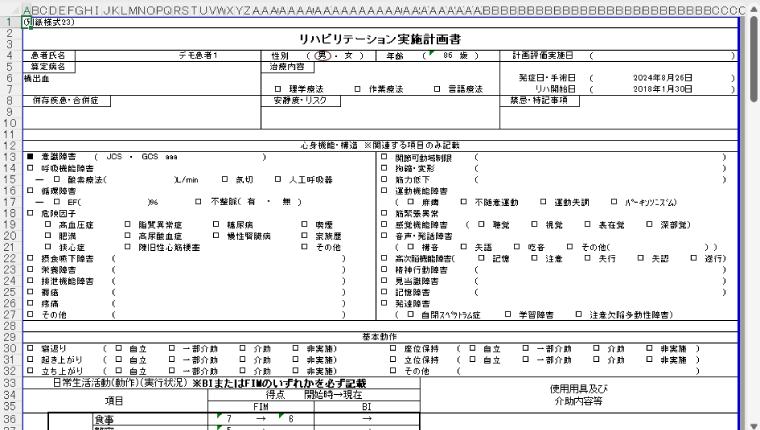
Task: Click the 食事 row label
Action: pyautogui.click(x=104, y=419)
